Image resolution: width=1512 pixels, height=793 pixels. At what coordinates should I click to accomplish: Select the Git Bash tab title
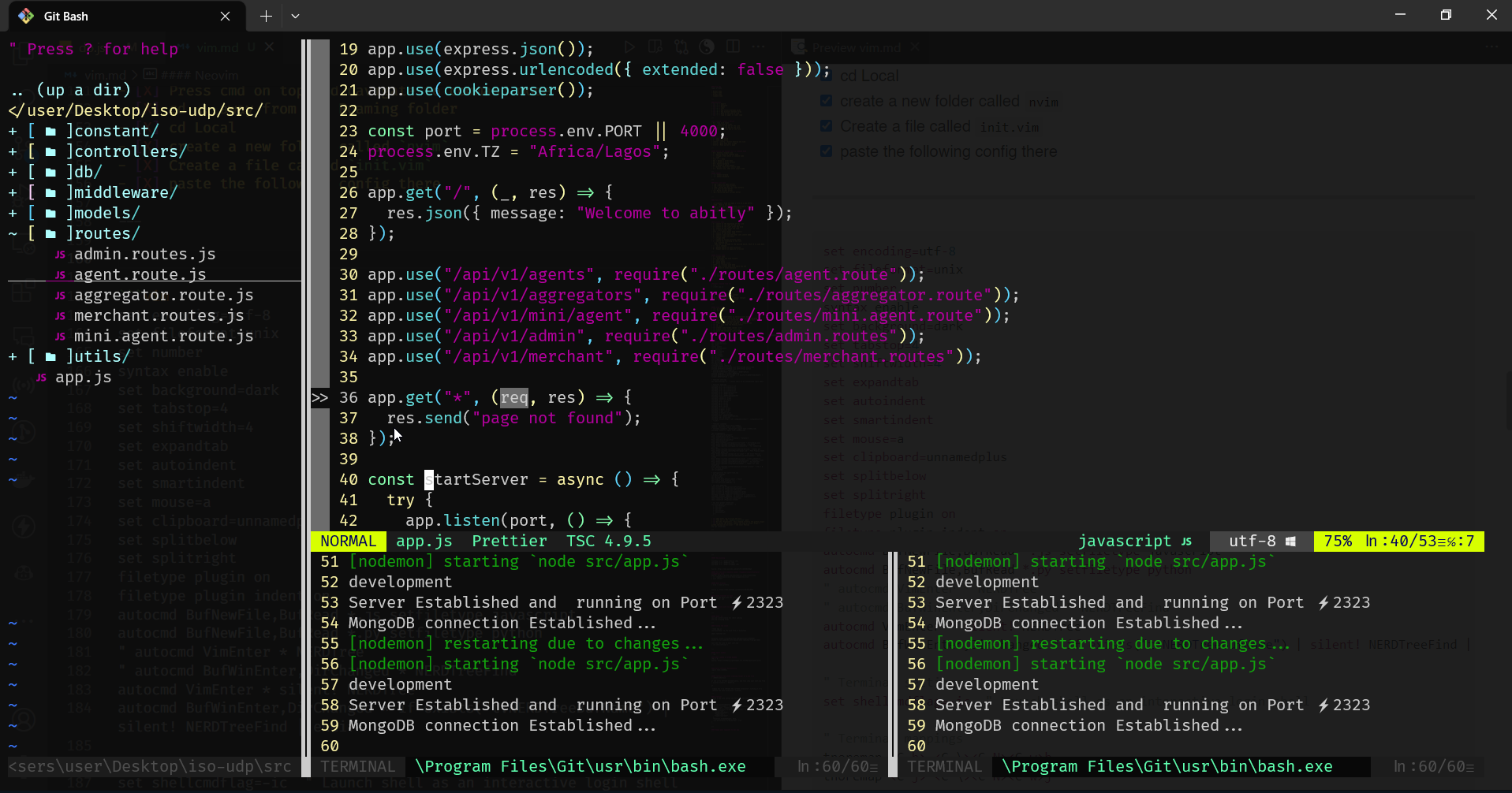pyautogui.click(x=66, y=16)
